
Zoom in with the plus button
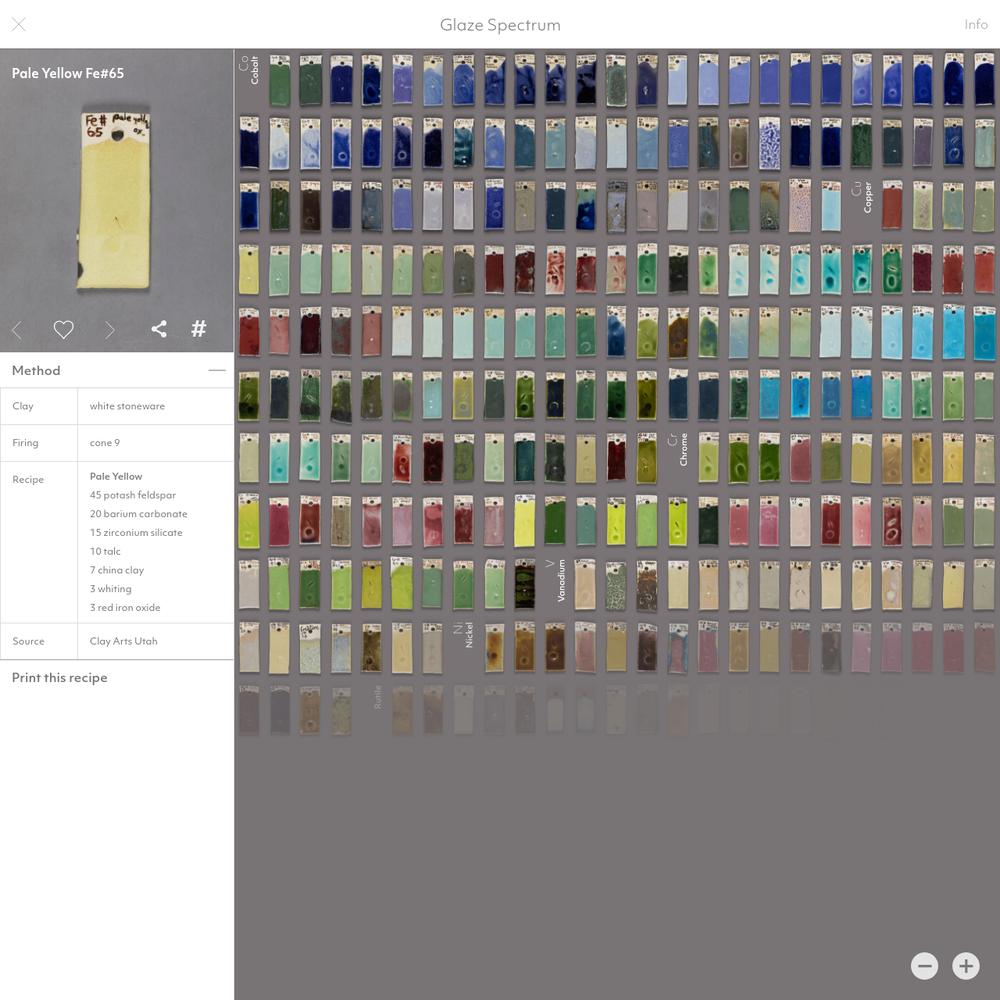pos(965,965)
